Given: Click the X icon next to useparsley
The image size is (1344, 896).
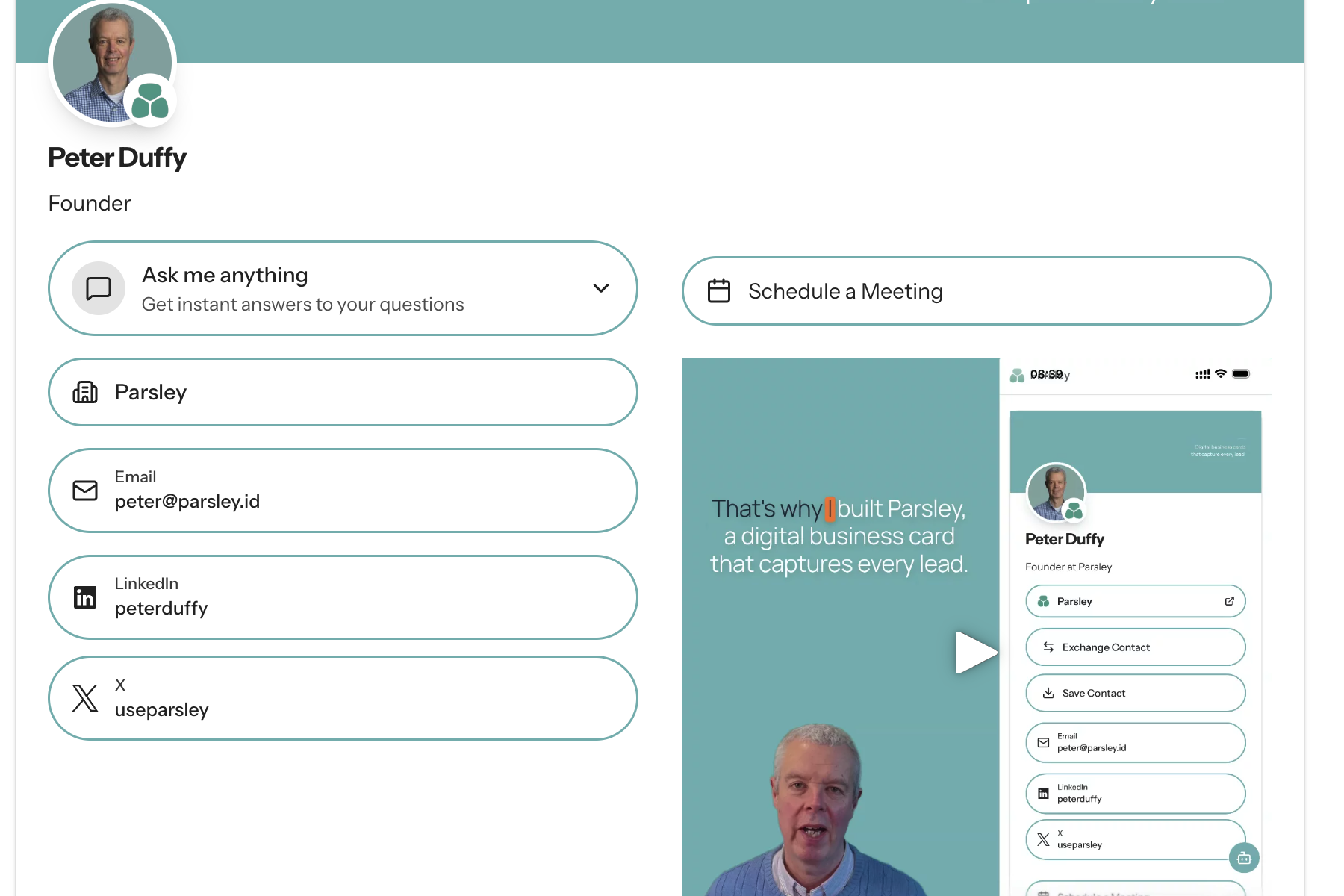Looking at the screenshot, I should (x=85, y=698).
